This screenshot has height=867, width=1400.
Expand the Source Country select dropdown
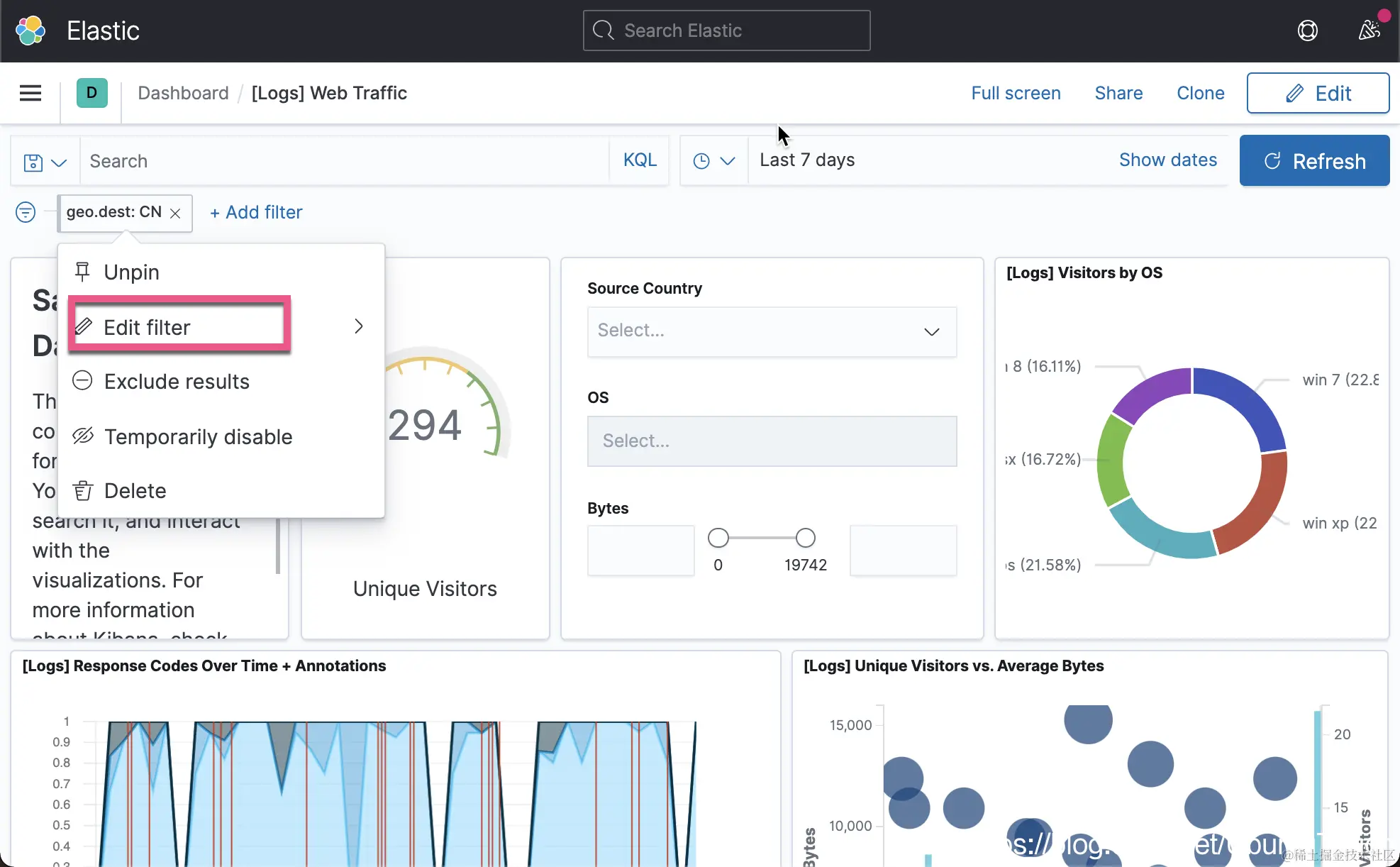click(772, 331)
